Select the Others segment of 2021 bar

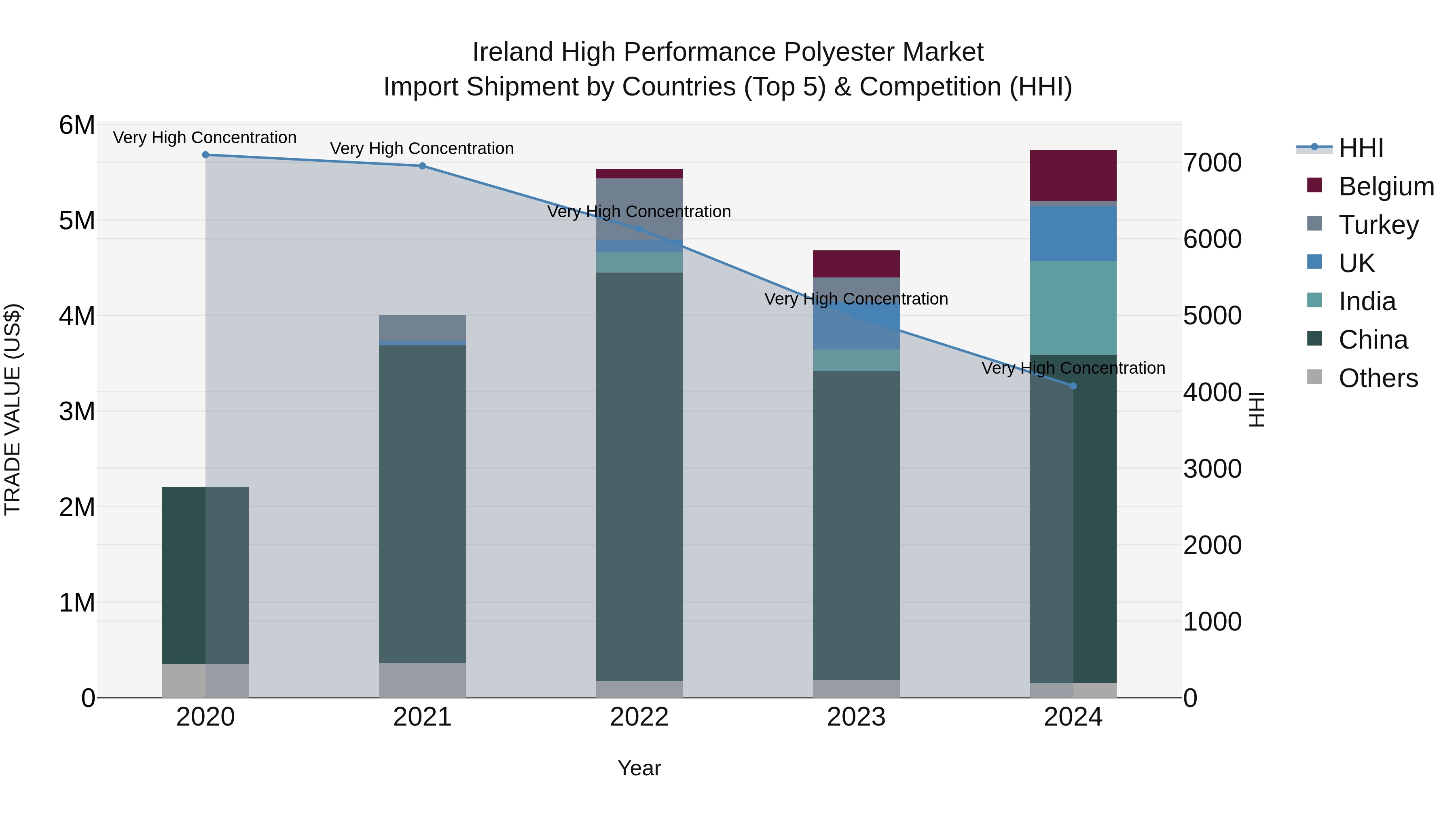(422, 680)
